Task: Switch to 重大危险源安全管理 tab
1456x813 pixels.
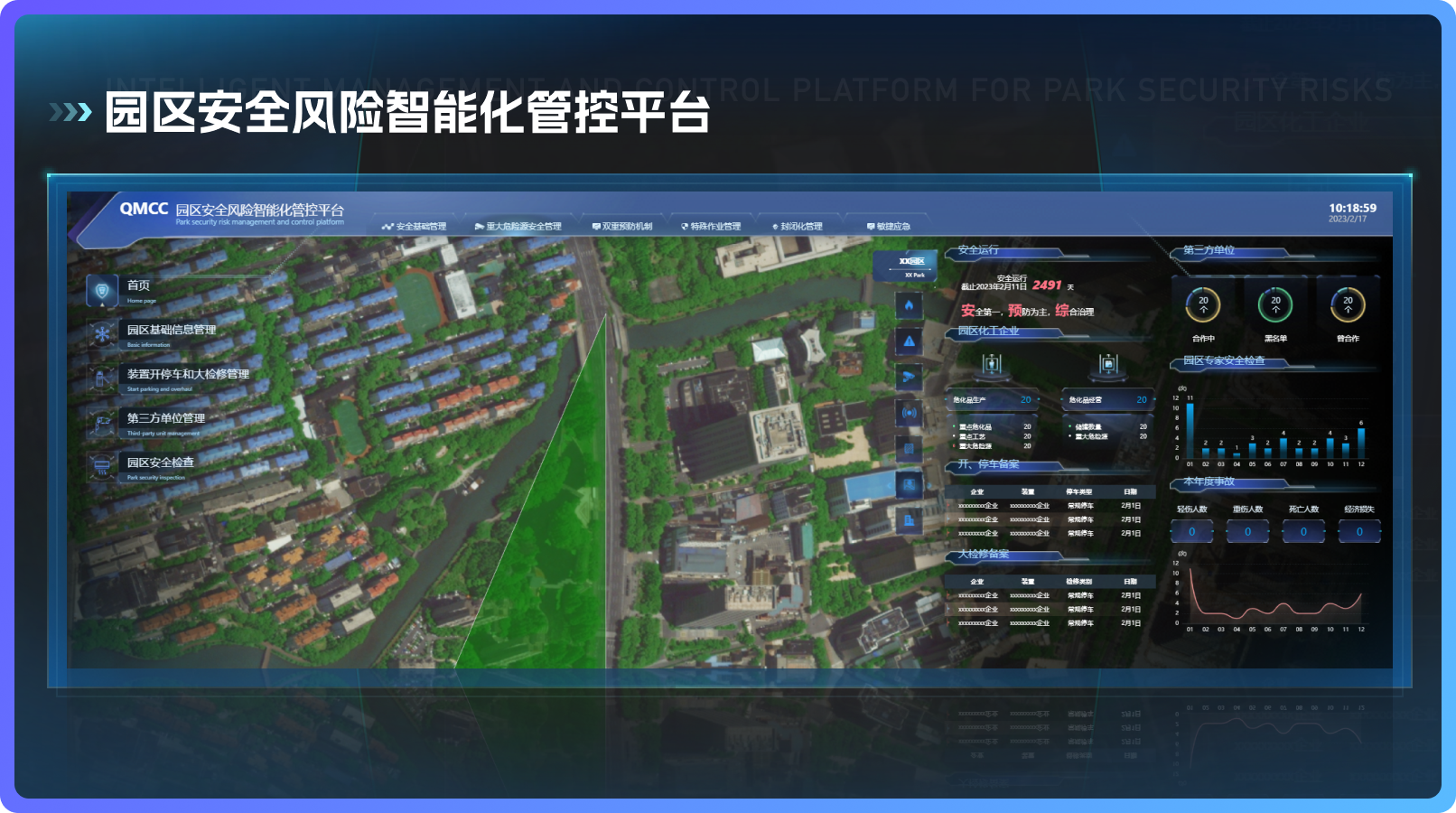Action: 518,227
